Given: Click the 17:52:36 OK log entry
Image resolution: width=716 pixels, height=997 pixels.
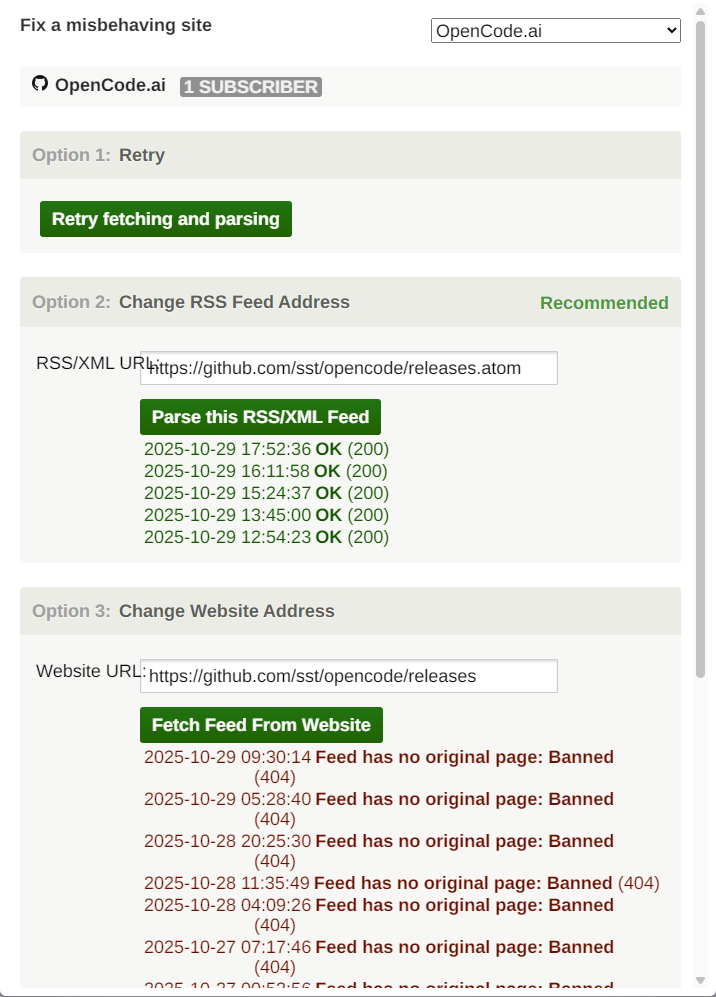Looking at the screenshot, I should (x=266, y=449).
